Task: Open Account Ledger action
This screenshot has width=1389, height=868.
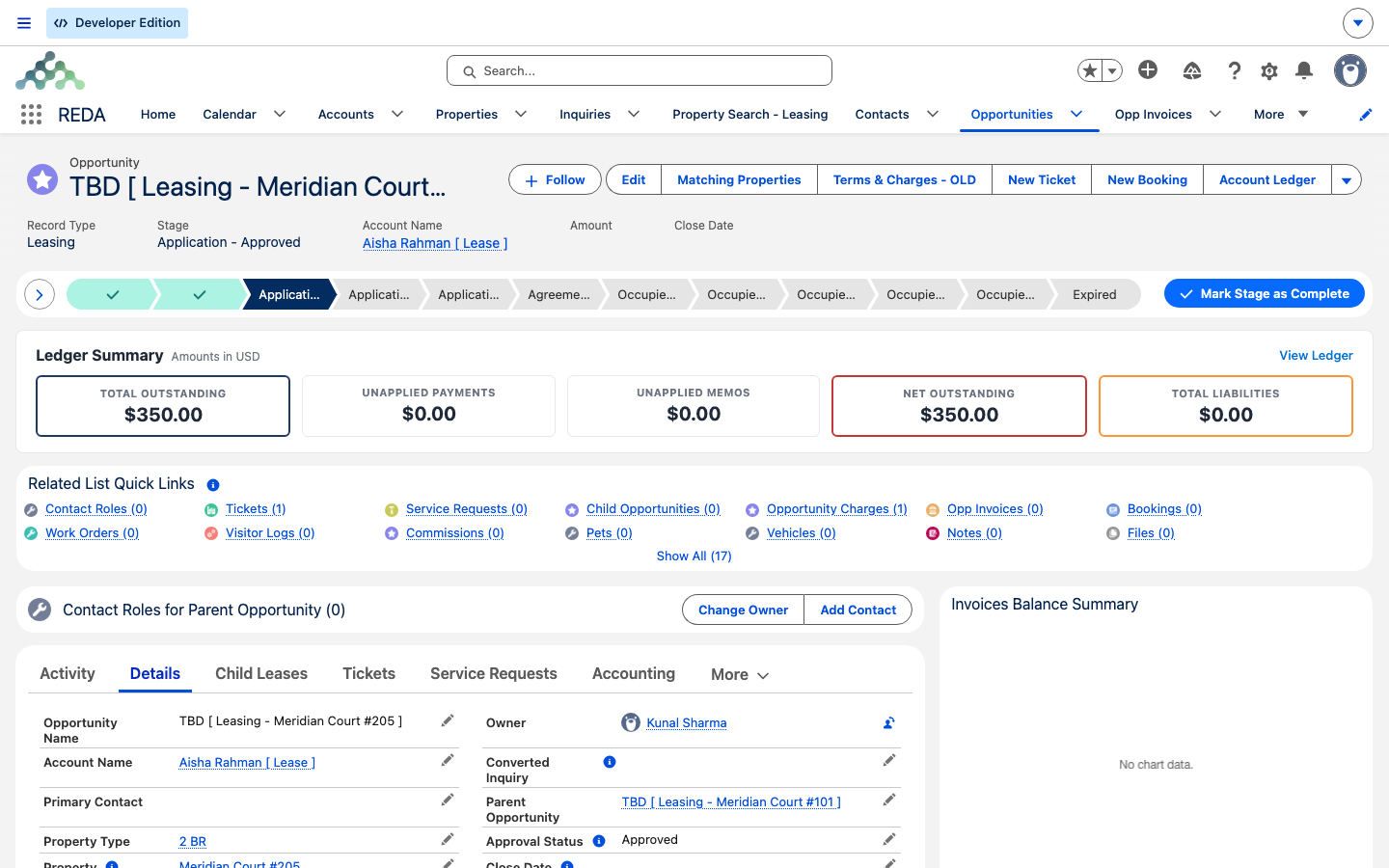Action: coord(1267,179)
